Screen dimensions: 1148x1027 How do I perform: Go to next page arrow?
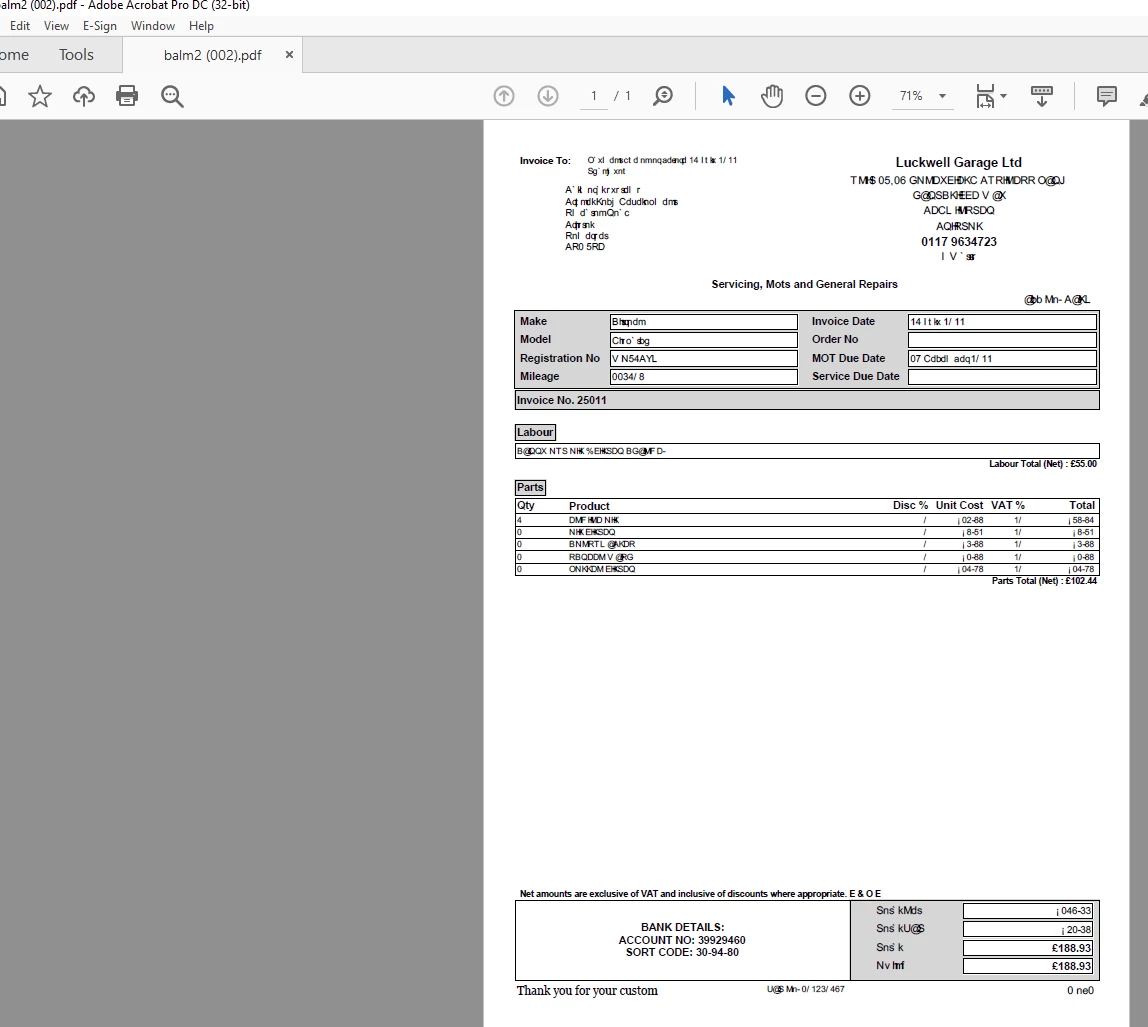[548, 96]
